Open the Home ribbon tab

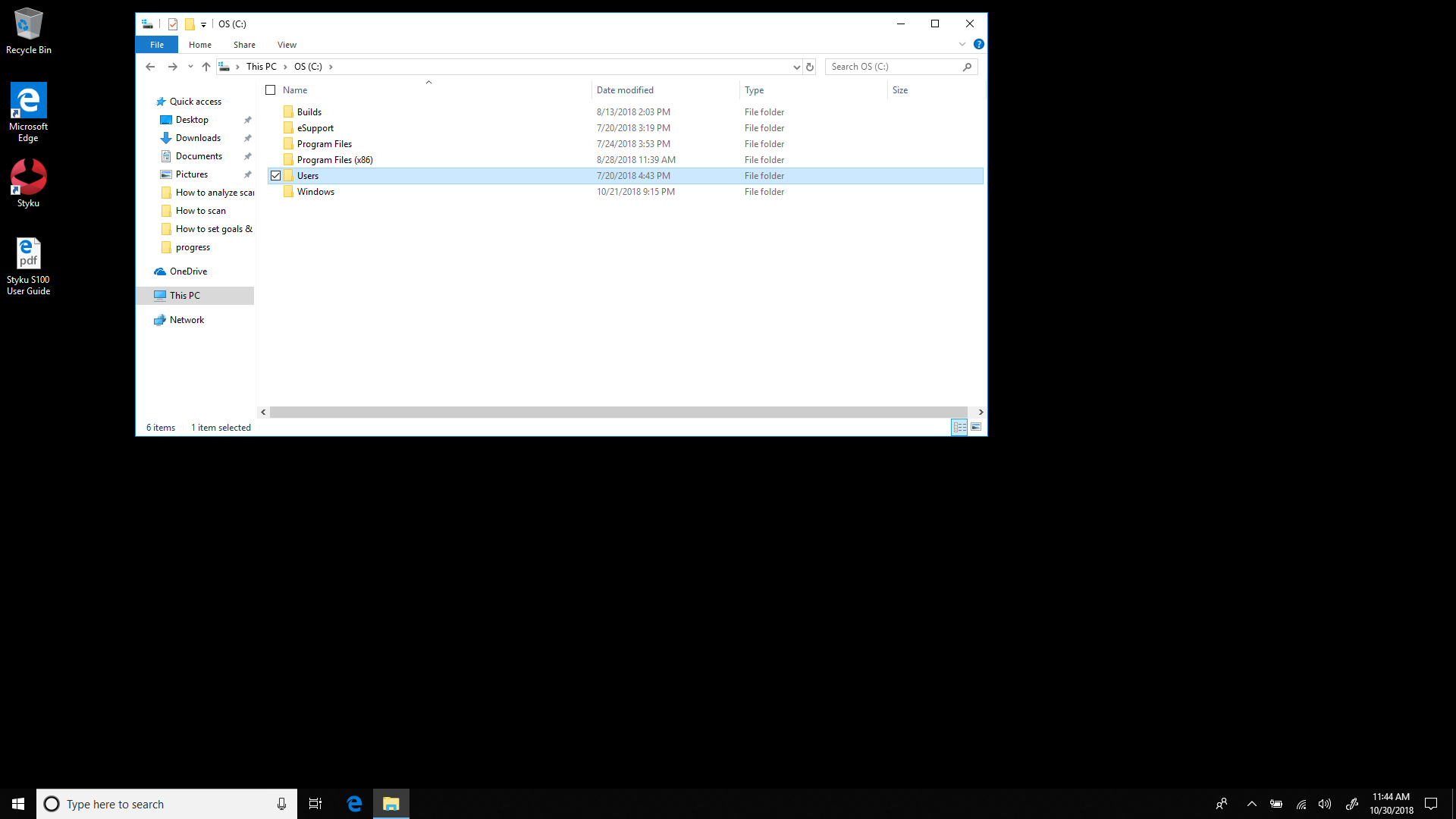[x=199, y=44]
